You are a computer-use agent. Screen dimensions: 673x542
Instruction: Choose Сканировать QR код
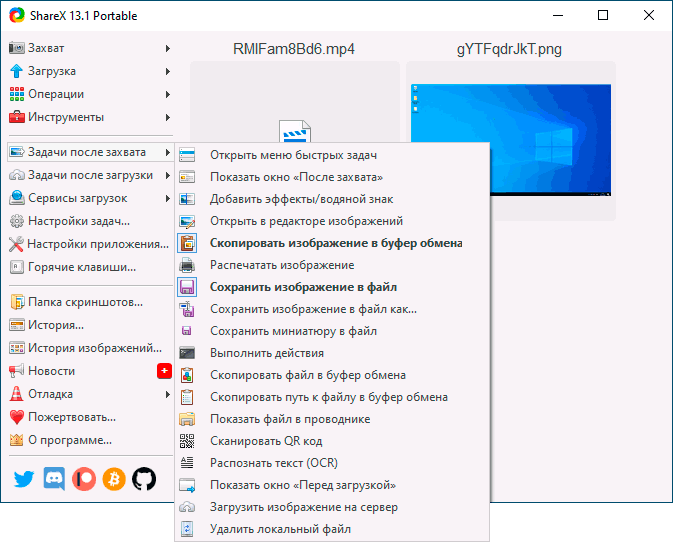[332, 441]
